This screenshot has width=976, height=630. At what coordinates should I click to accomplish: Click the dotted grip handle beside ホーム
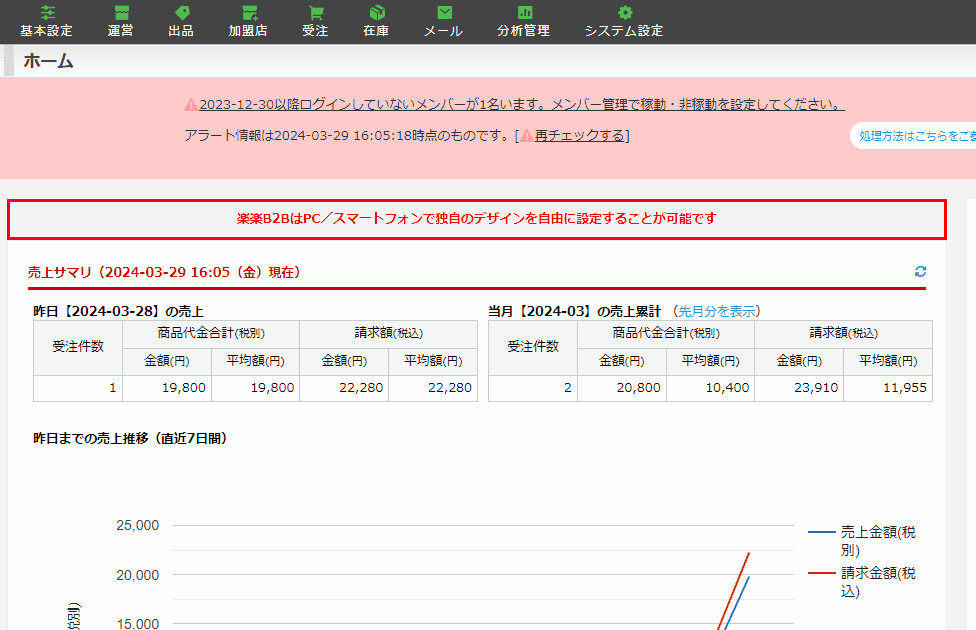9,61
